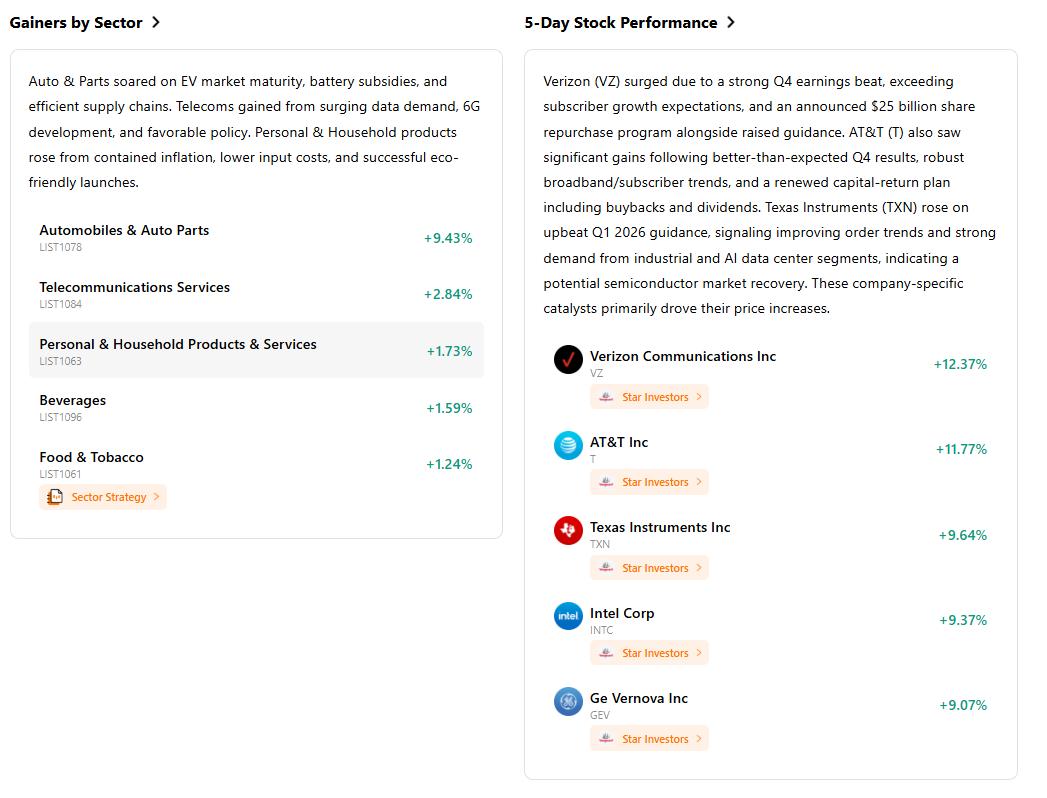This screenshot has height=798, width=1047.
Task: Click the Sector Strategy document icon
Action: pos(55,497)
